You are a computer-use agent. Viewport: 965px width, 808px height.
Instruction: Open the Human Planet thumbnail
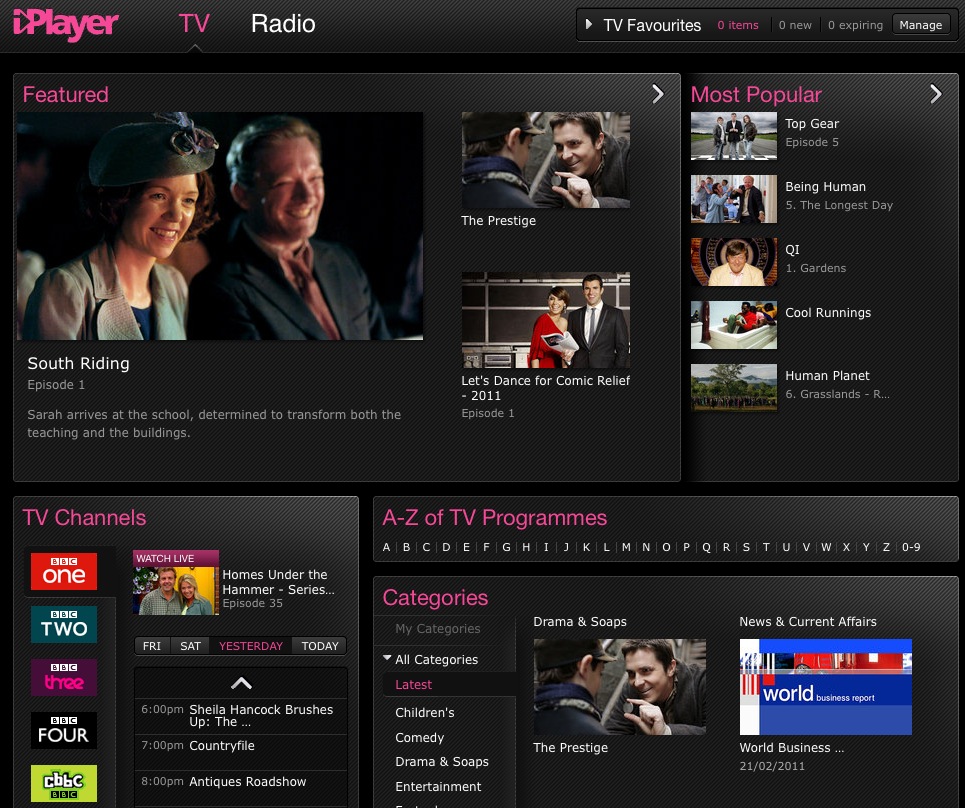click(x=734, y=388)
